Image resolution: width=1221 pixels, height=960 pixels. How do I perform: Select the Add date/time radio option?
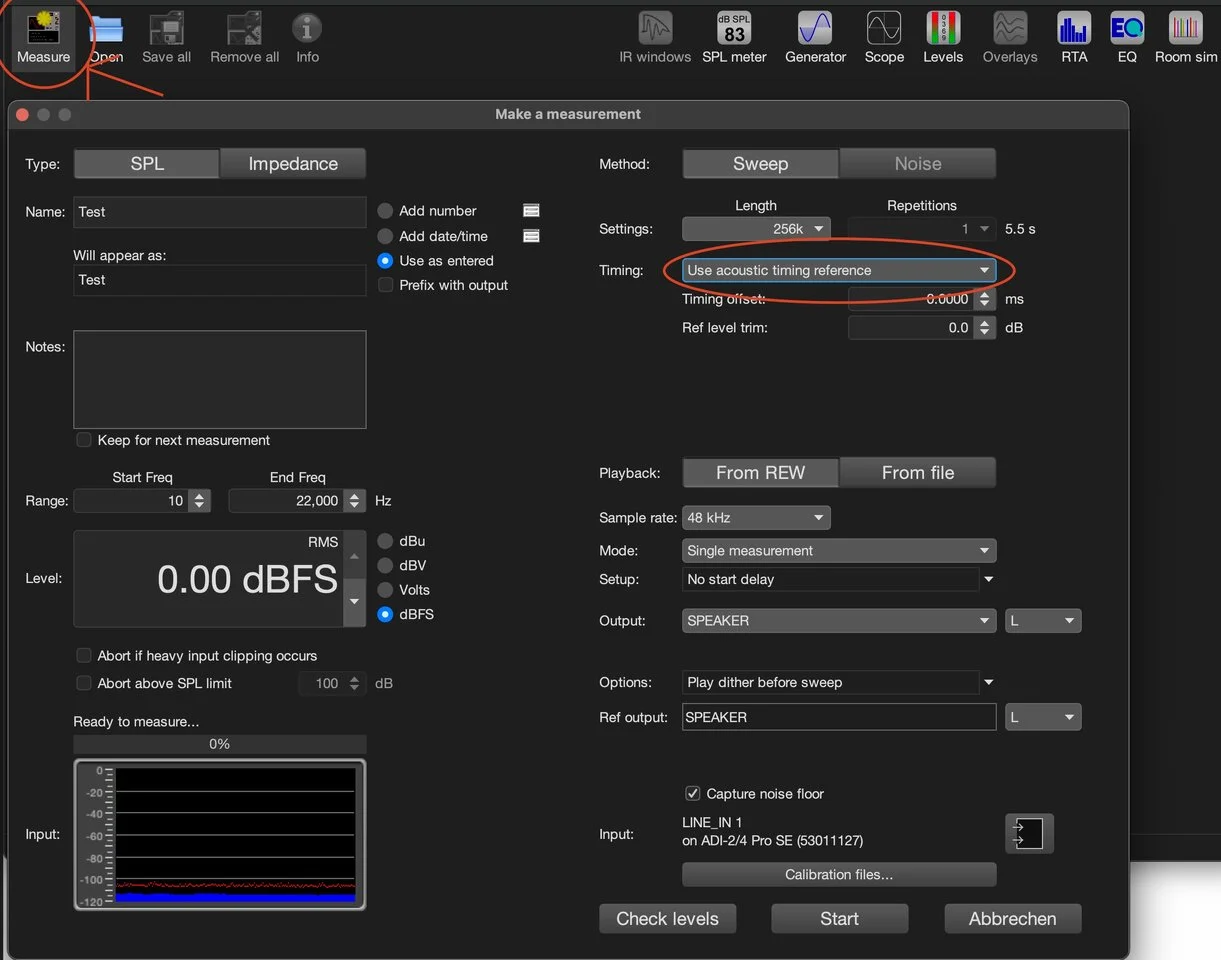point(385,236)
